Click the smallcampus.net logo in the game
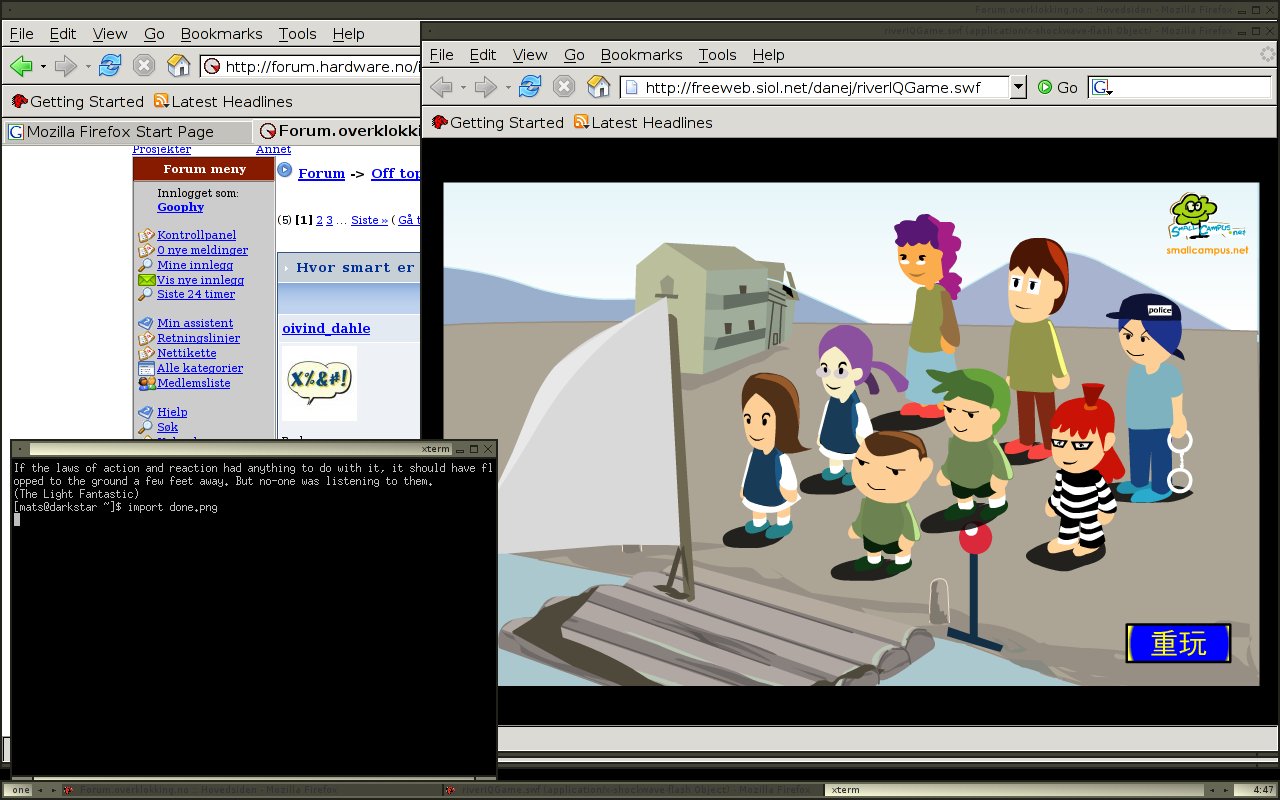 pos(1207,224)
